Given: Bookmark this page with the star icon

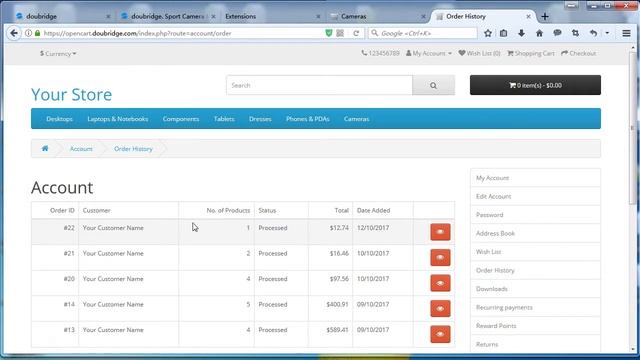Looking at the screenshot, I should click(x=488, y=33).
